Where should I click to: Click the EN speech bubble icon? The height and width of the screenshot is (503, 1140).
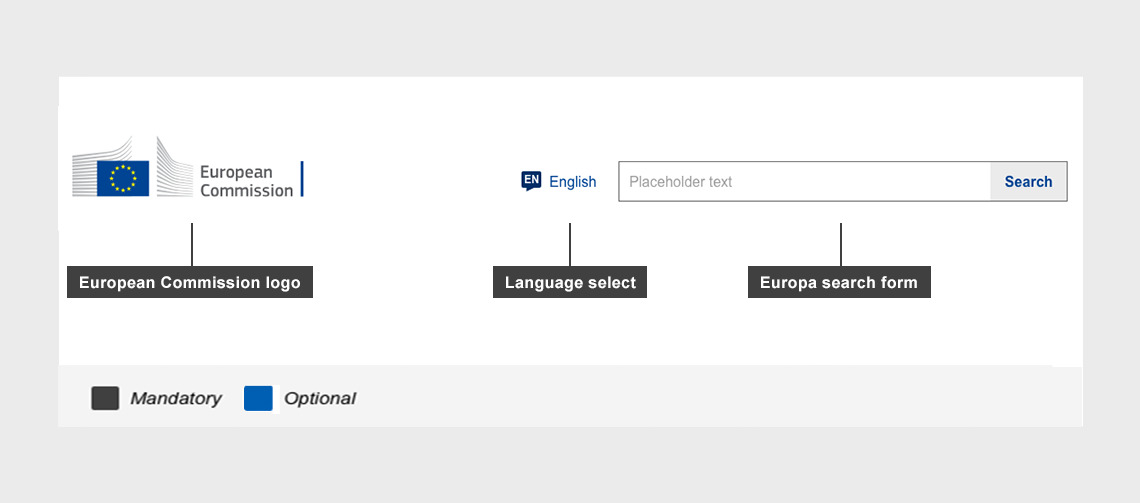pos(531,181)
